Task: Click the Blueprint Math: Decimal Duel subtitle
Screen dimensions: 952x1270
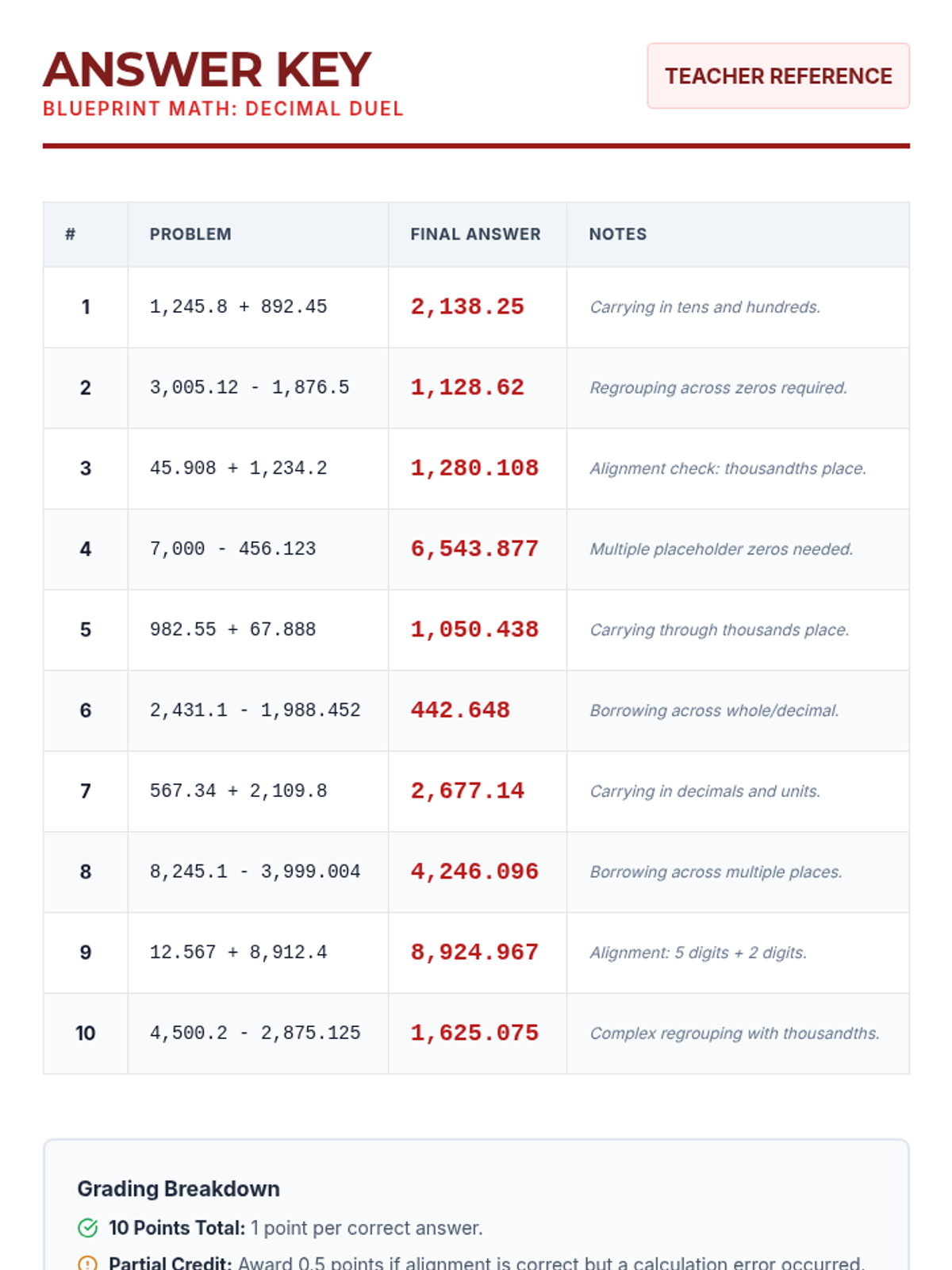Action: (223, 109)
